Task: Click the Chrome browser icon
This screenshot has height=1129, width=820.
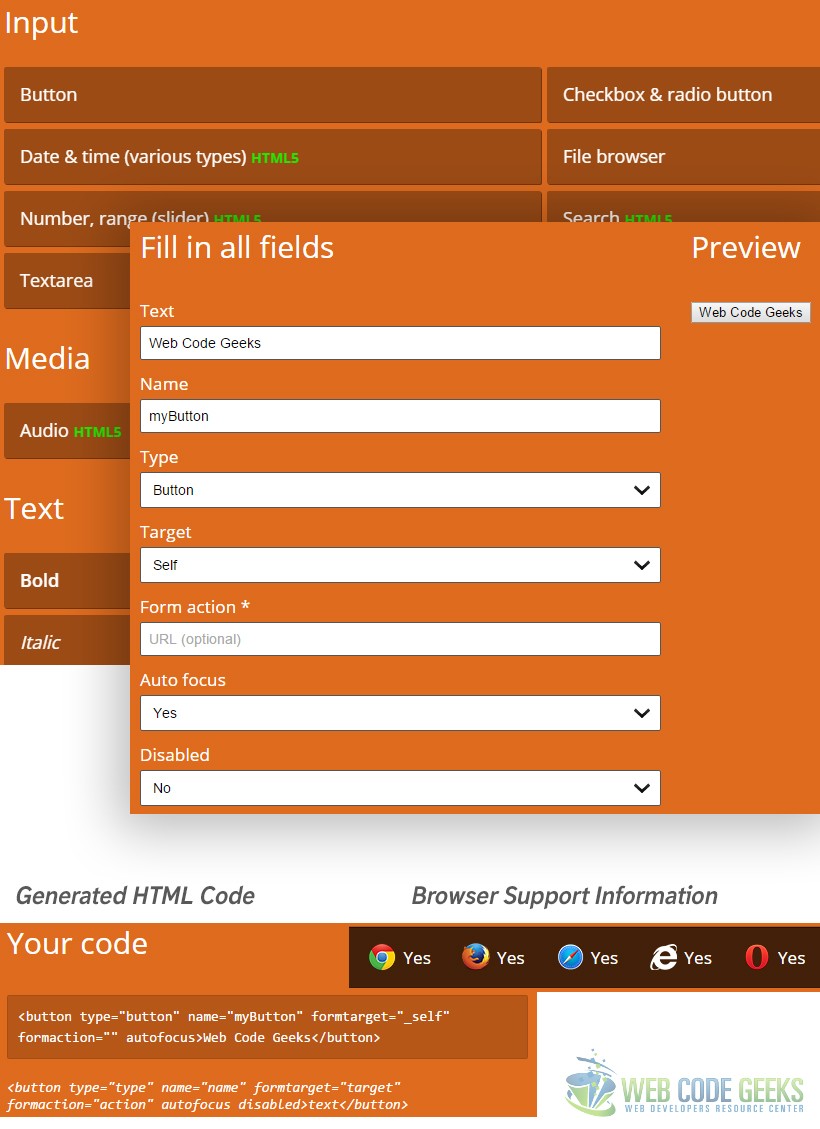Action: click(382, 958)
